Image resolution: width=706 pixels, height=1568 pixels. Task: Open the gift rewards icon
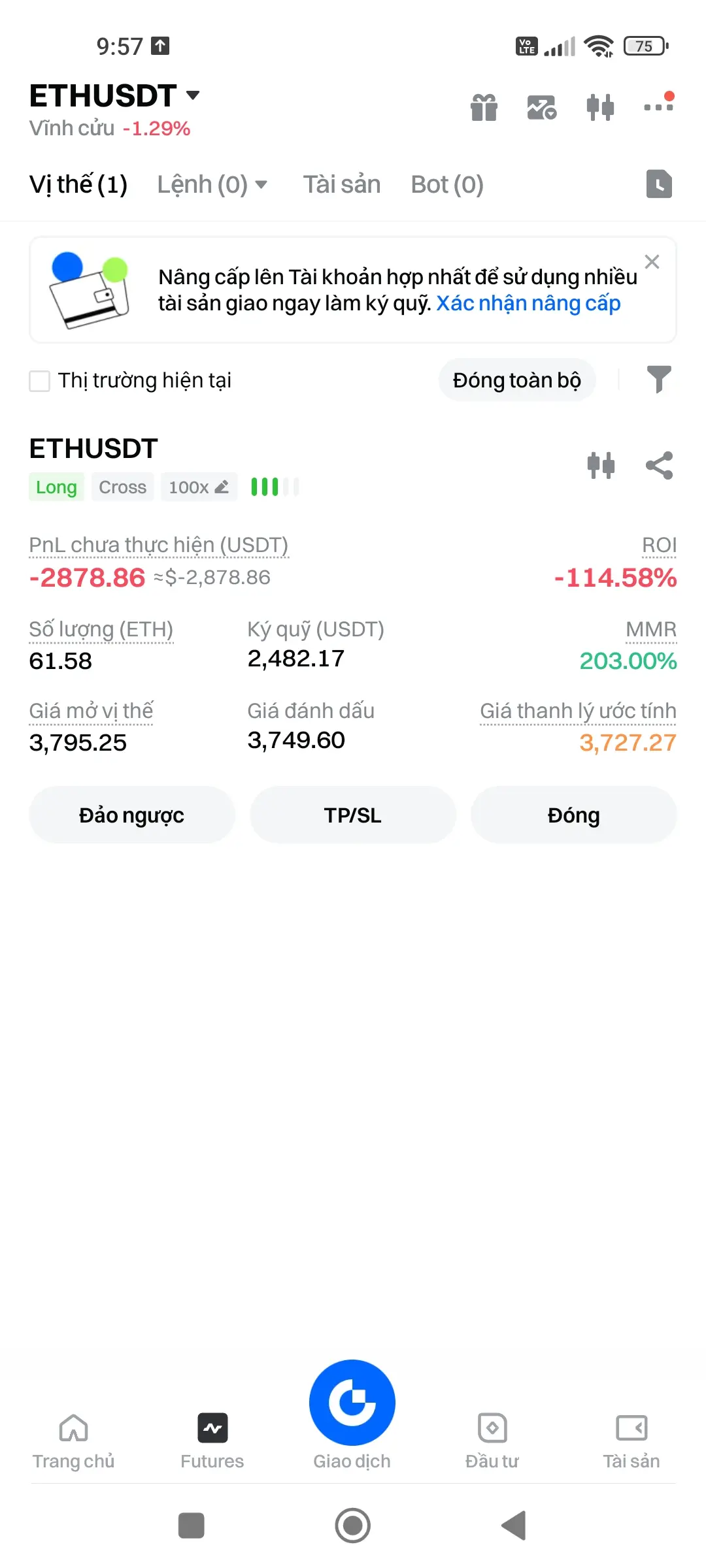coord(484,107)
